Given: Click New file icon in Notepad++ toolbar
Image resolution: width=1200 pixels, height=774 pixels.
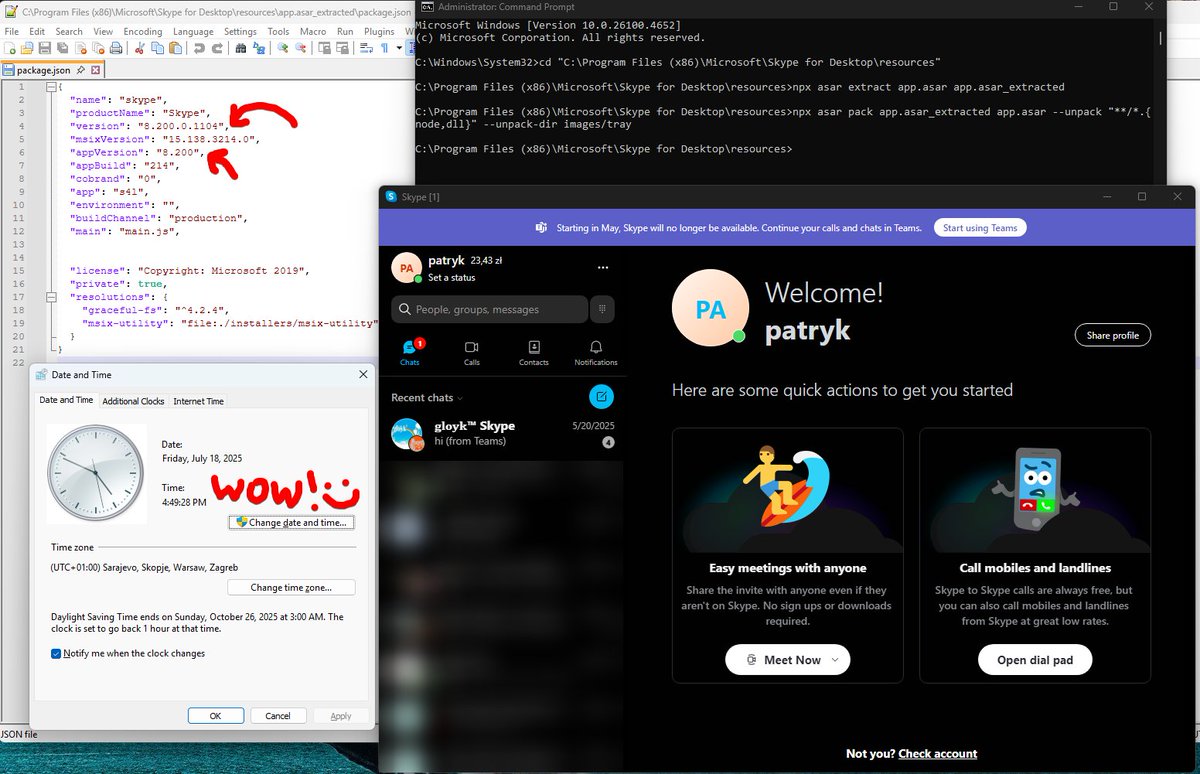Looking at the screenshot, I should point(10,48).
